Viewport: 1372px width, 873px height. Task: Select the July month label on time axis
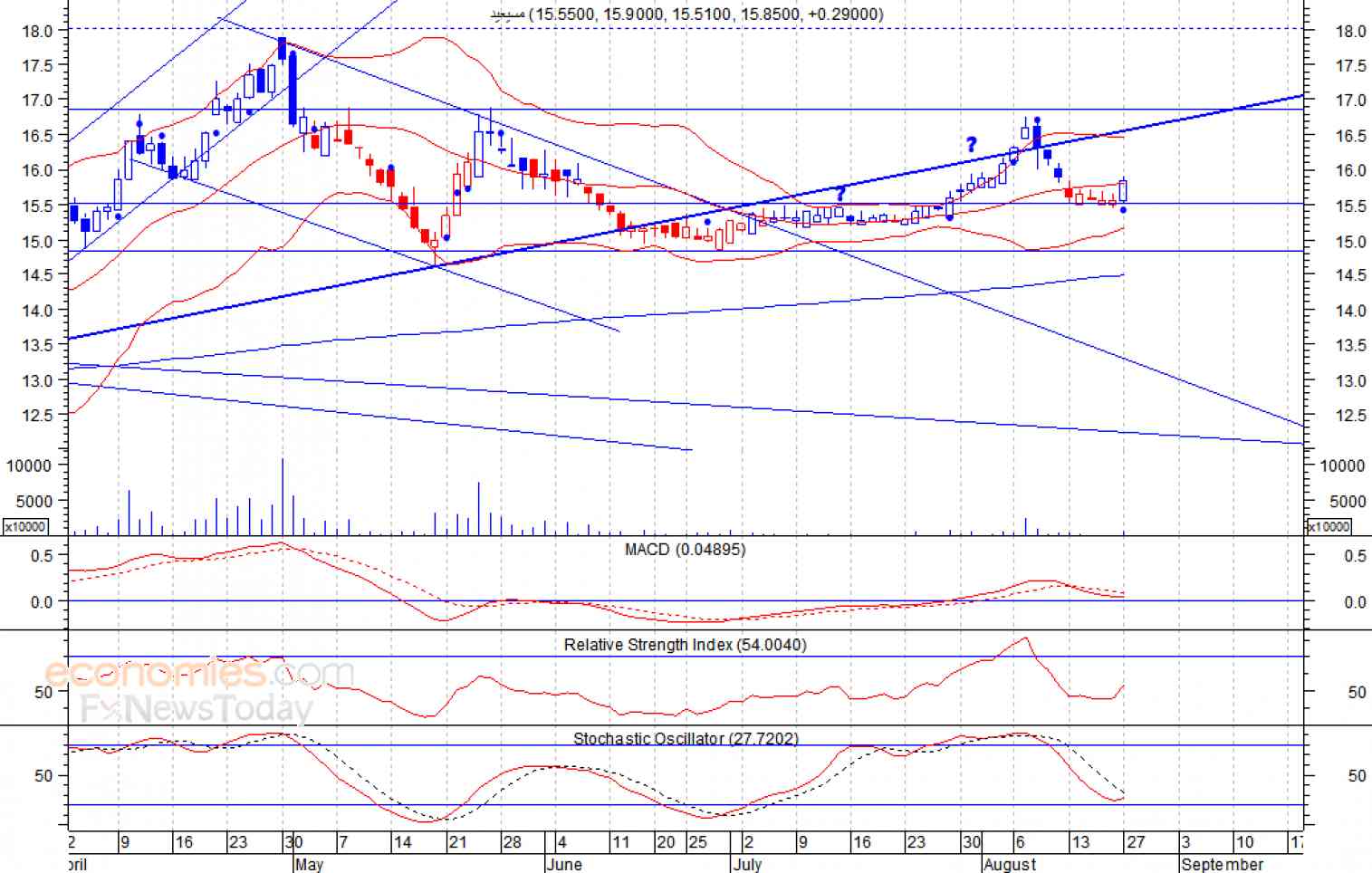tap(747, 864)
